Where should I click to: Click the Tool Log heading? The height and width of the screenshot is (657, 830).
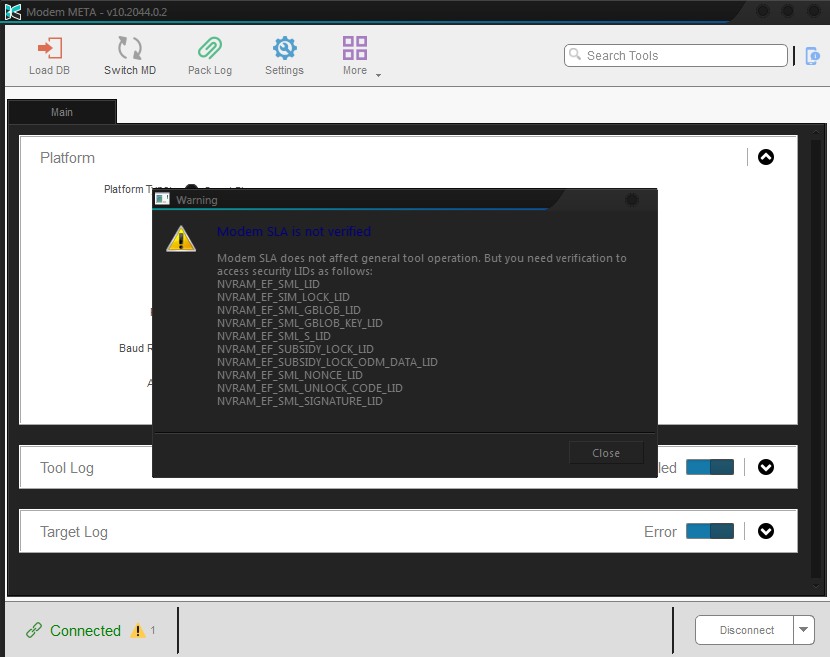[x=67, y=468]
